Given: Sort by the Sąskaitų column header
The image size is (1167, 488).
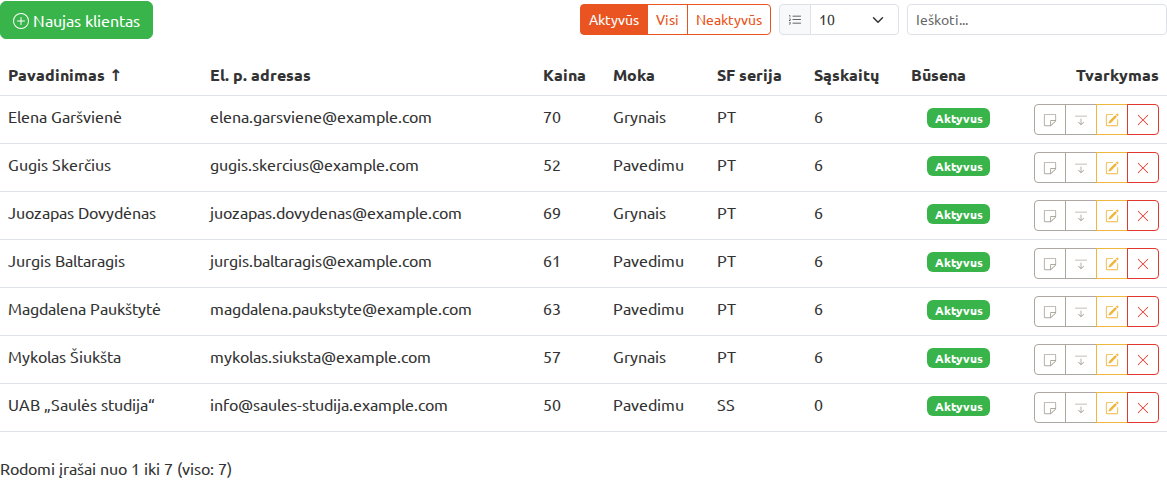Looking at the screenshot, I should pos(847,76).
